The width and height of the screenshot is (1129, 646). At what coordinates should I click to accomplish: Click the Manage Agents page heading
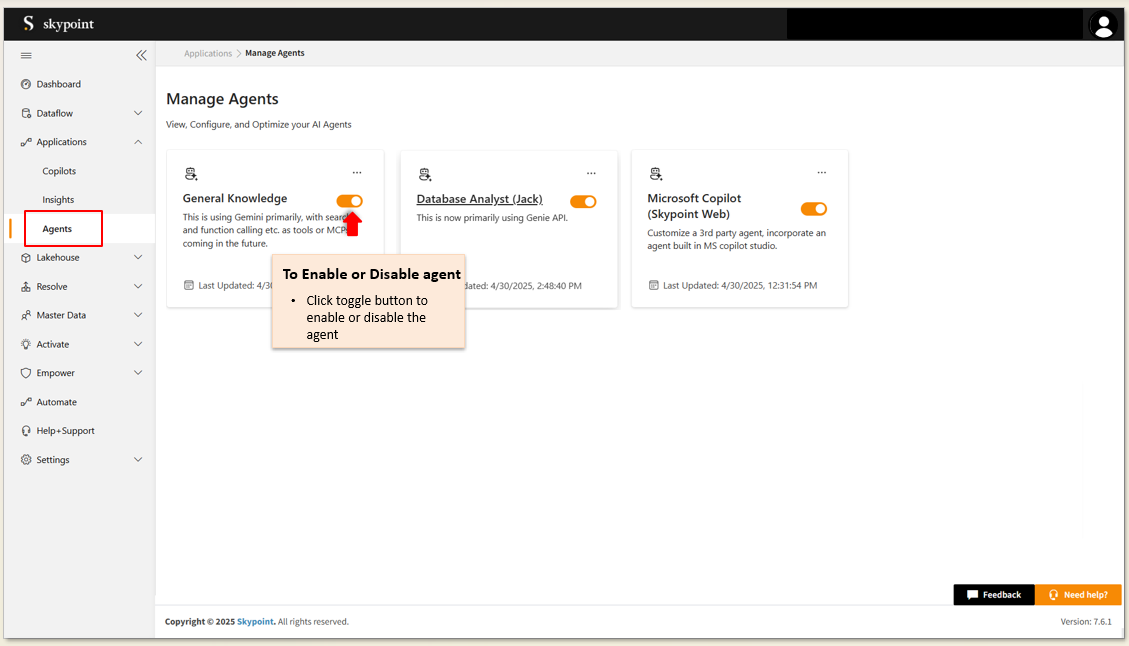(x=222, y=99)
